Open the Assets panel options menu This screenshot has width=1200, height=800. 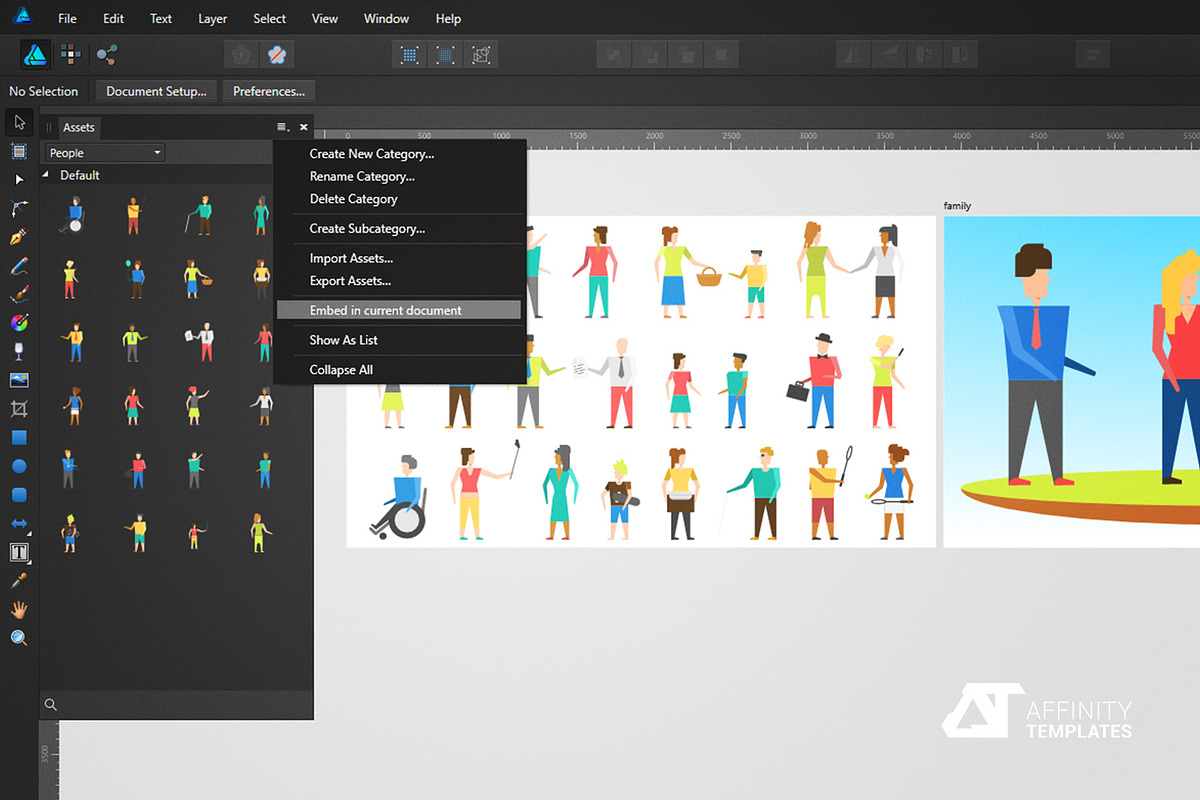[x=283, y=127]
